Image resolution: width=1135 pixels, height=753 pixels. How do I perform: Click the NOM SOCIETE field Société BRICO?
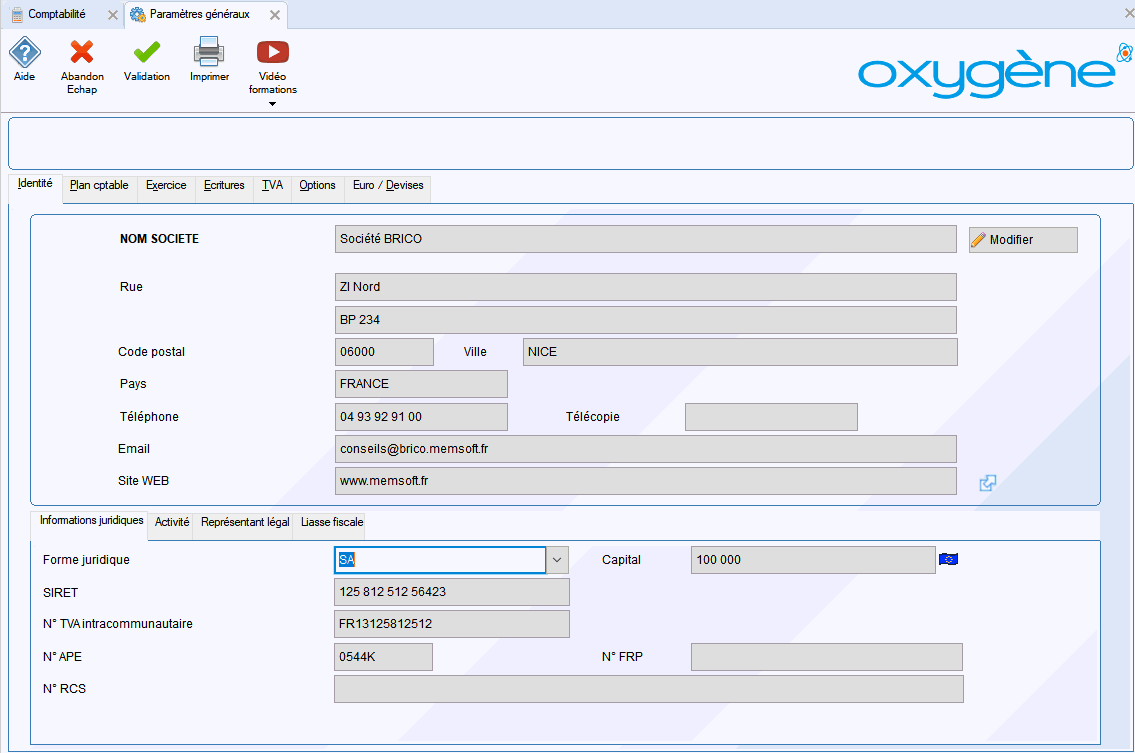(x=646, y=239)
